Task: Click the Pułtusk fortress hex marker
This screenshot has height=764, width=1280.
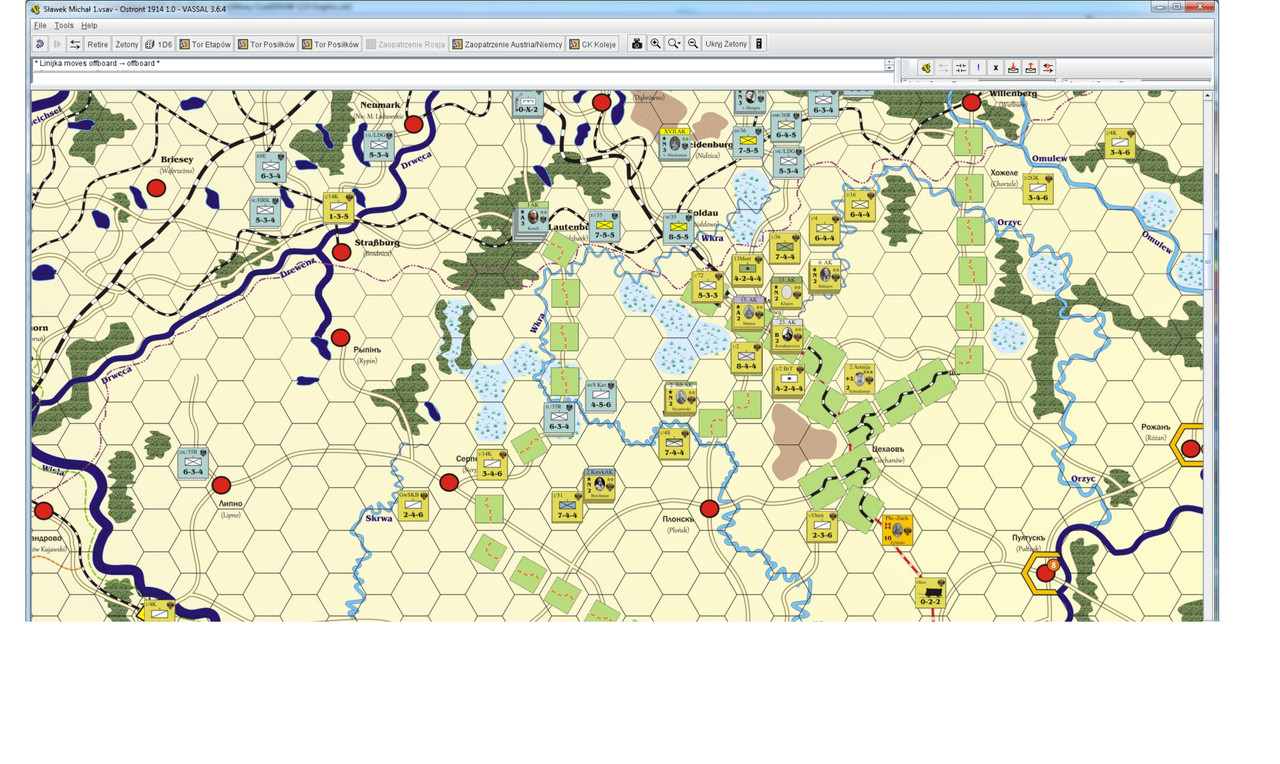Action: click(1046, 573)
